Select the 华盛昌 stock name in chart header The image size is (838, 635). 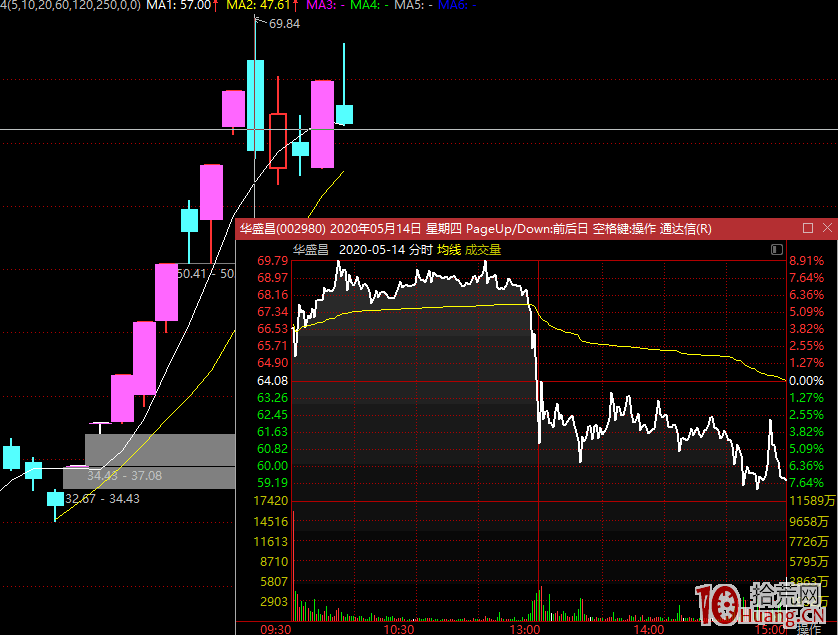(311, 250)
